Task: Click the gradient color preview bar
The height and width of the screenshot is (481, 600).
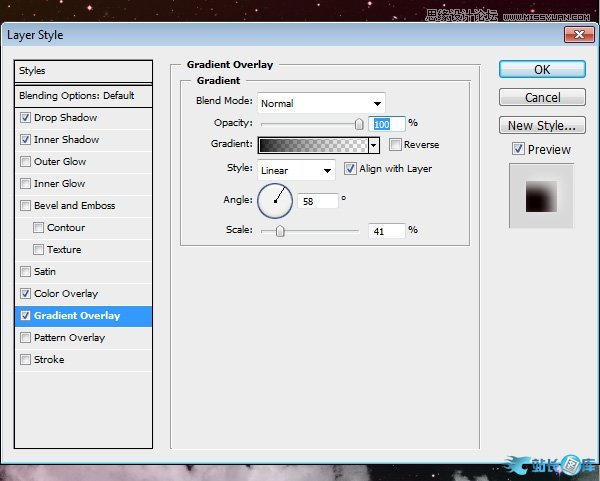Action: pos(313,145)
